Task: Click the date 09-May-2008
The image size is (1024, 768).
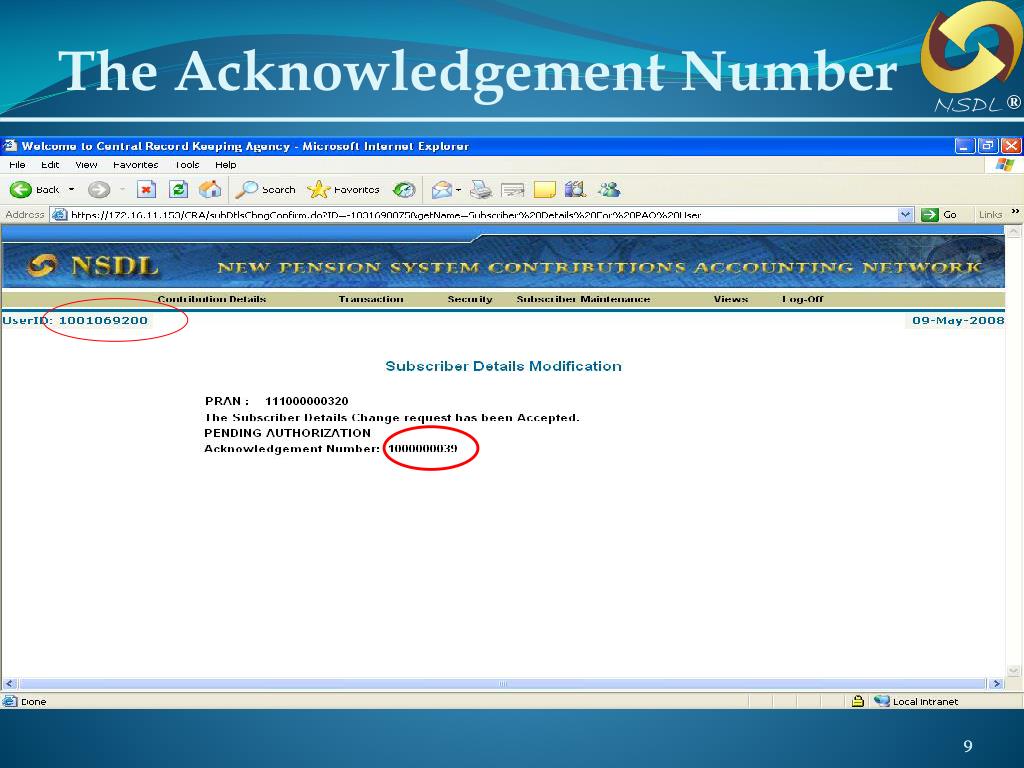Action: tap(958, 320)
